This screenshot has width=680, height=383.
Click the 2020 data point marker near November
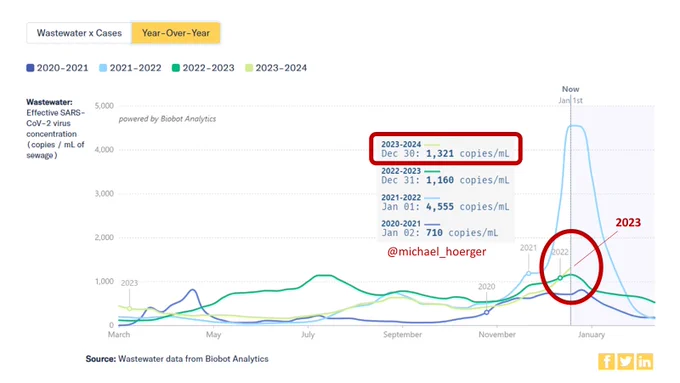pyautogui.click(x=487, y=312)
